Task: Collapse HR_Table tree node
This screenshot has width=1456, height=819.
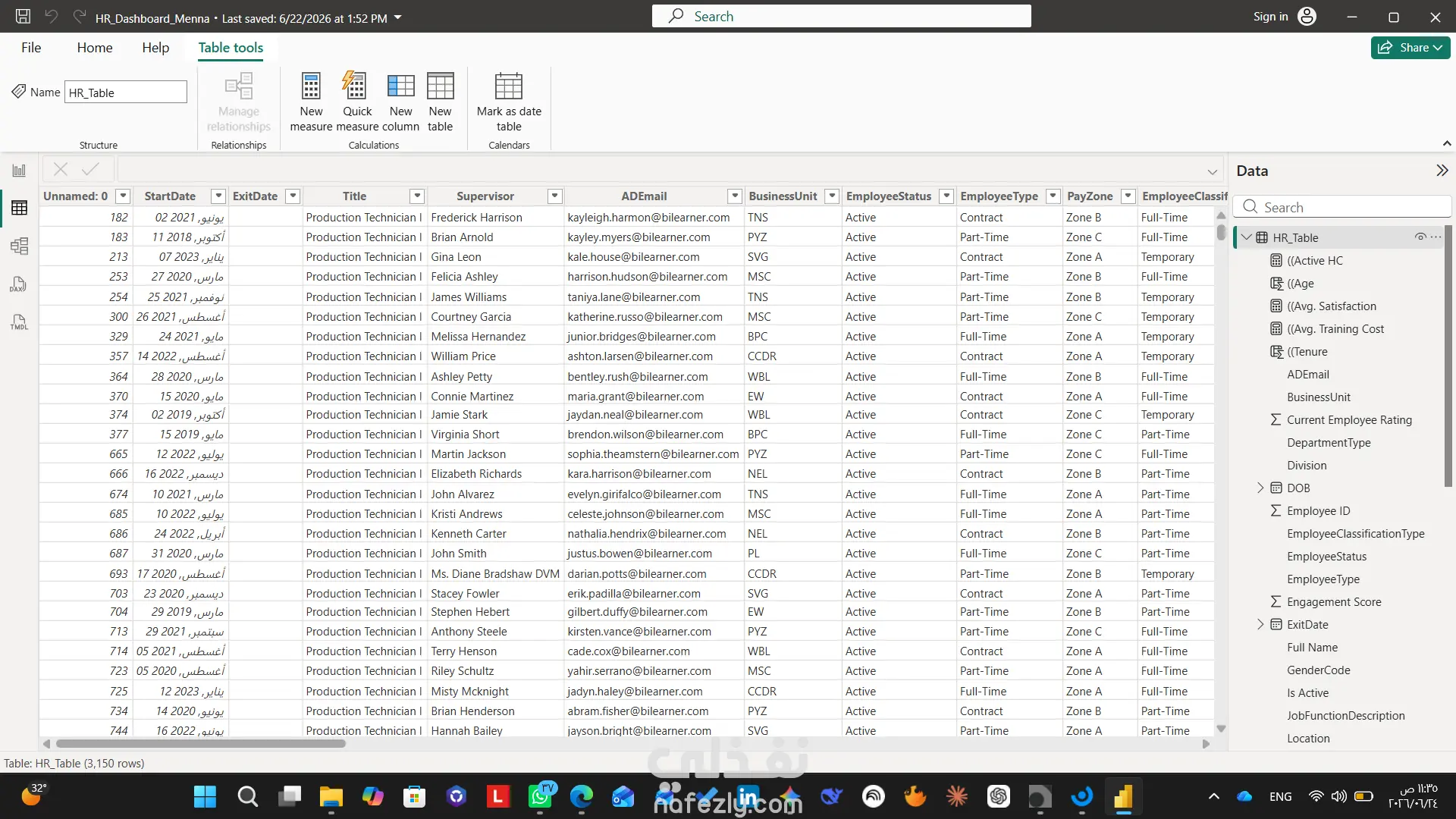Action: (x=1247, y=237)
